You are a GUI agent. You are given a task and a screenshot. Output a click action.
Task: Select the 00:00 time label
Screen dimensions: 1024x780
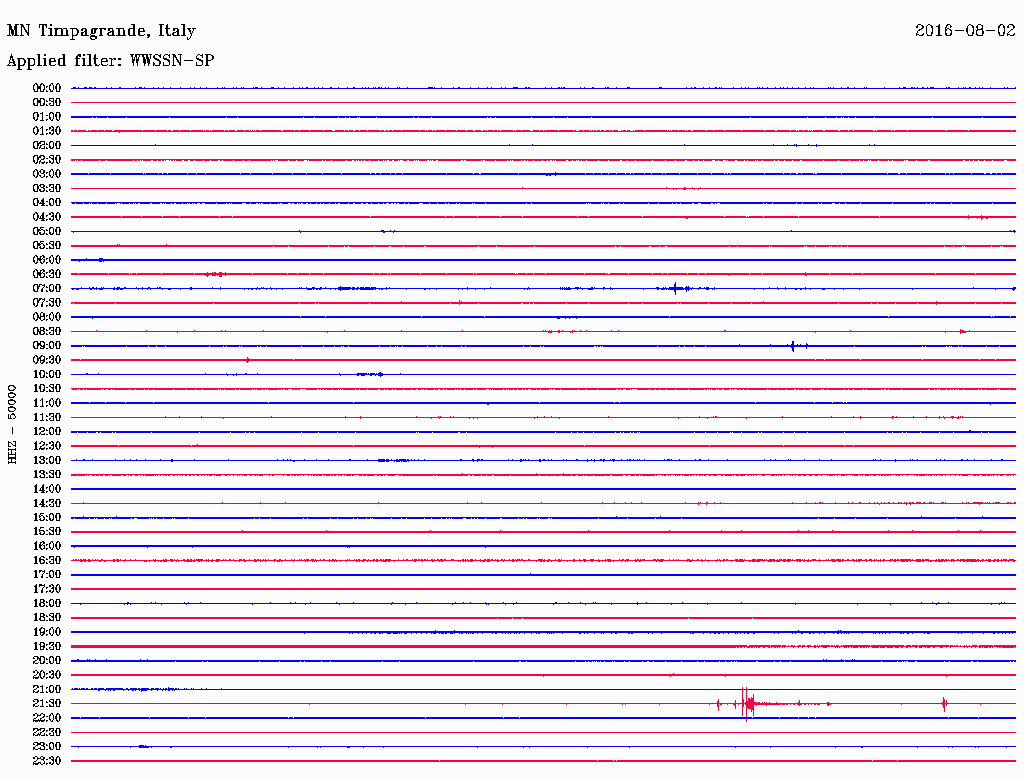pos(47,88)
